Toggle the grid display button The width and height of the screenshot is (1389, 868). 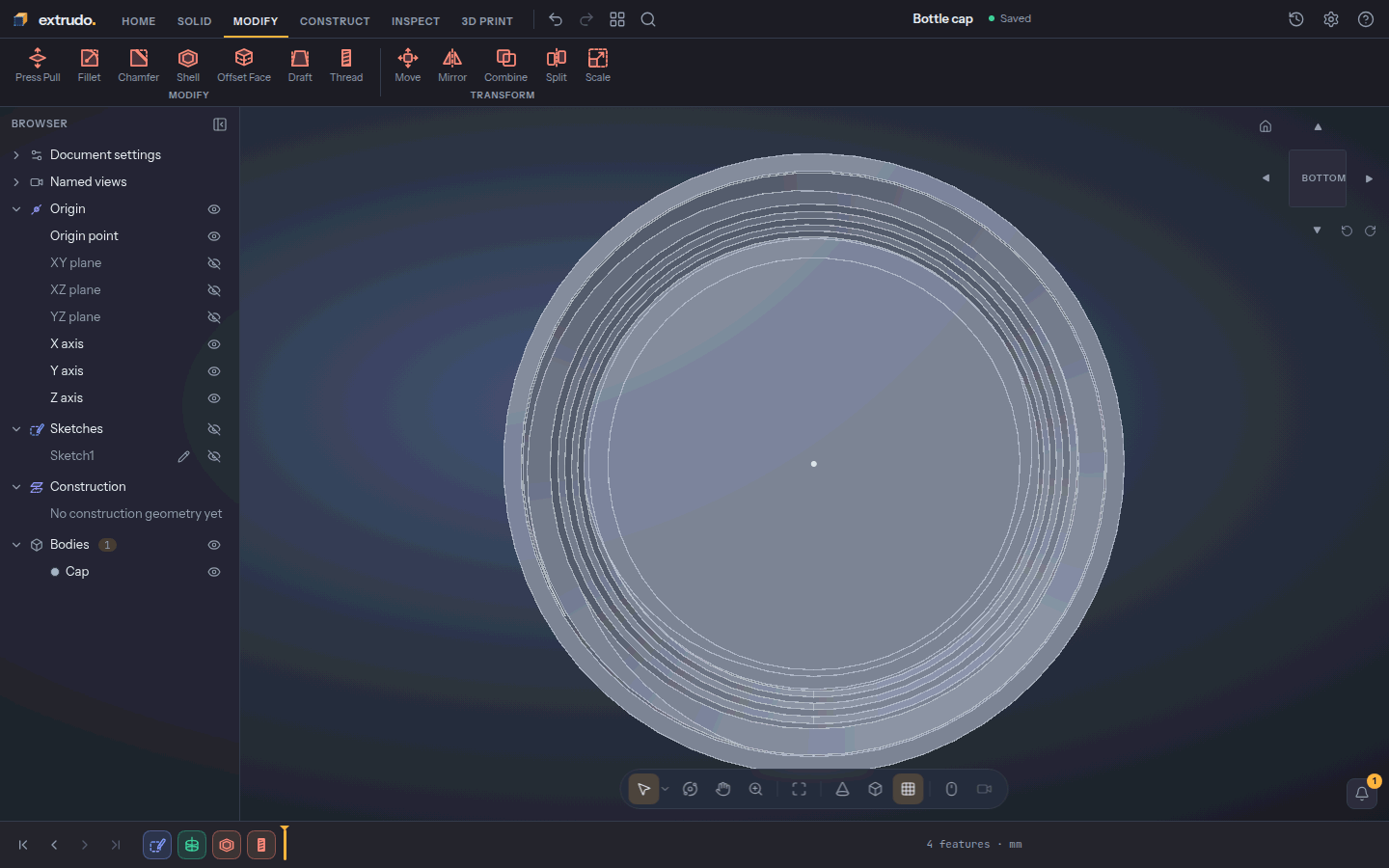click(908, 789)
